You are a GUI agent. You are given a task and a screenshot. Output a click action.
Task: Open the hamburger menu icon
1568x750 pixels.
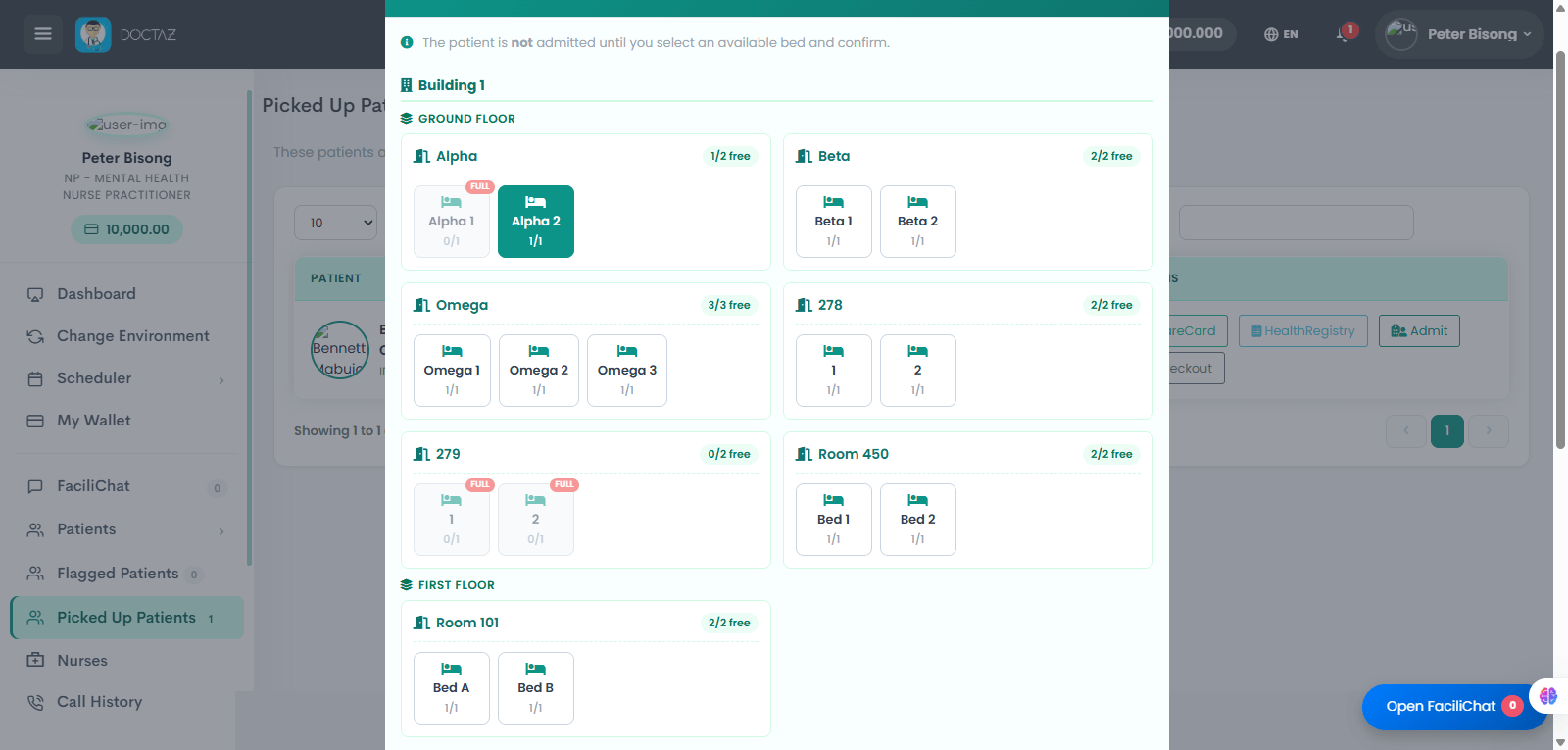point(43,34)
